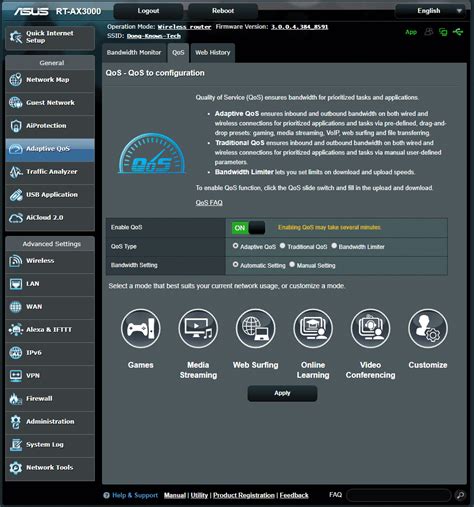Open Alexa & IFTTT icon

pyautogui.click(x=16, y=330)
